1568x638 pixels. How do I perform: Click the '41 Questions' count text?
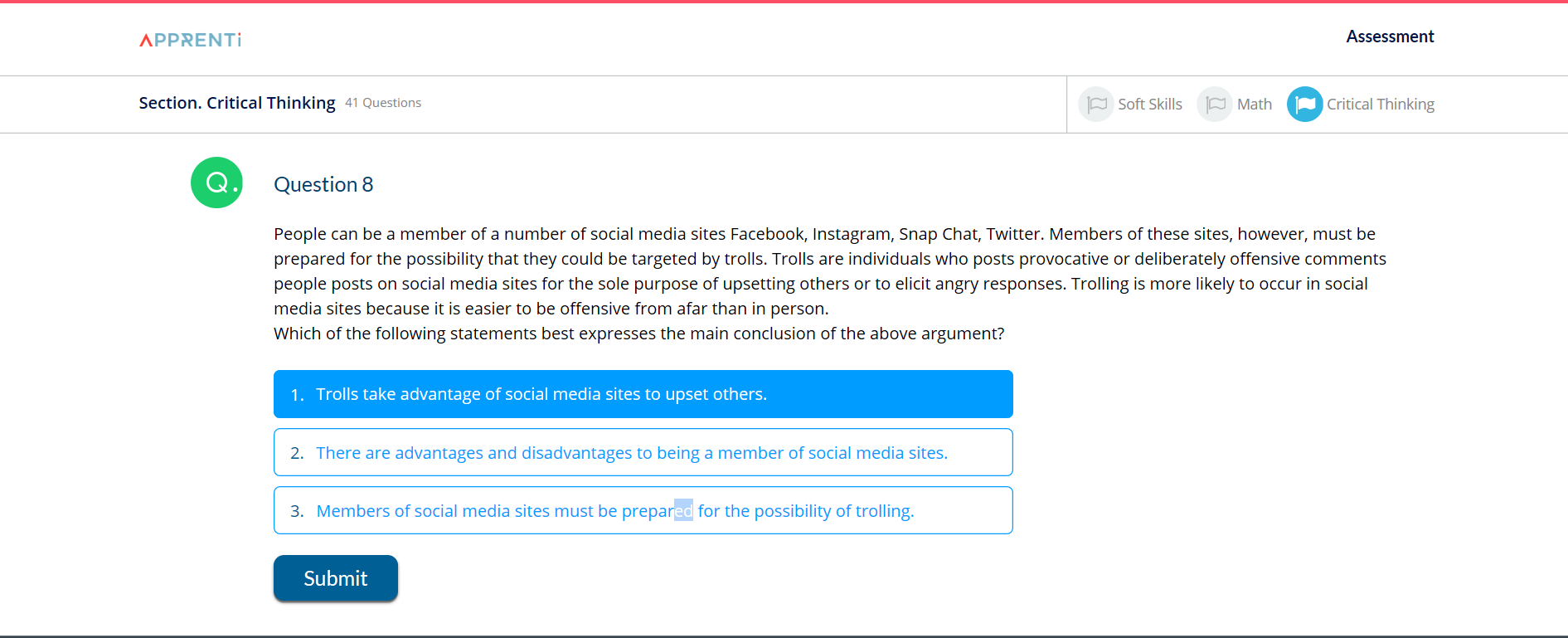click(383, 103)
